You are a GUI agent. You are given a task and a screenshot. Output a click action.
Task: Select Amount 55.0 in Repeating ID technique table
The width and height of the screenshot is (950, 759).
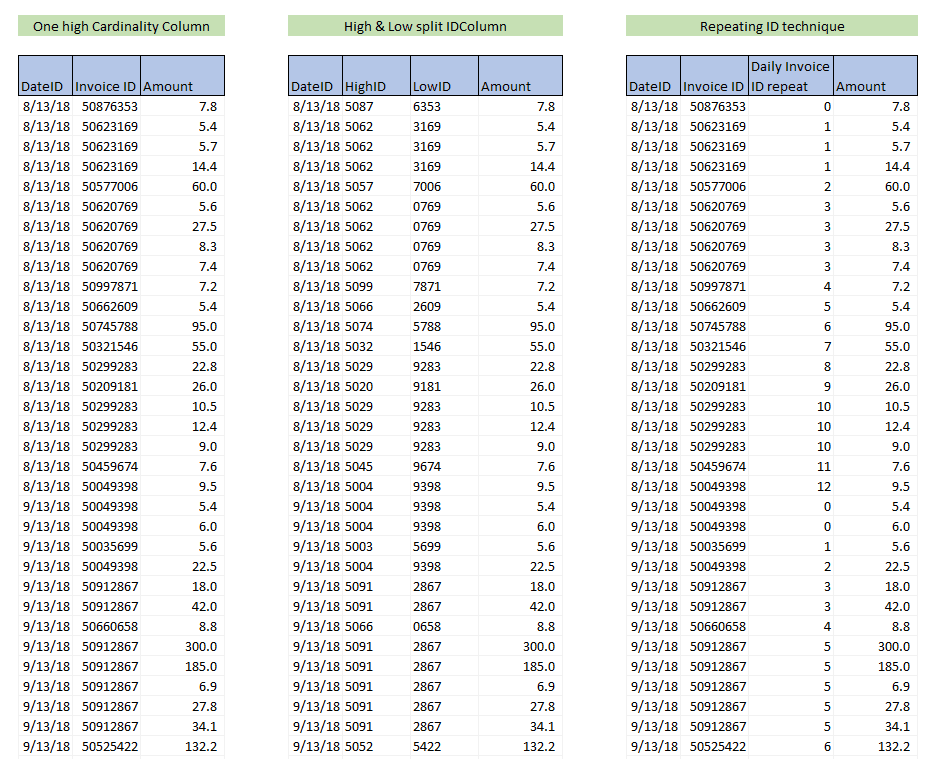click(875, 346)
